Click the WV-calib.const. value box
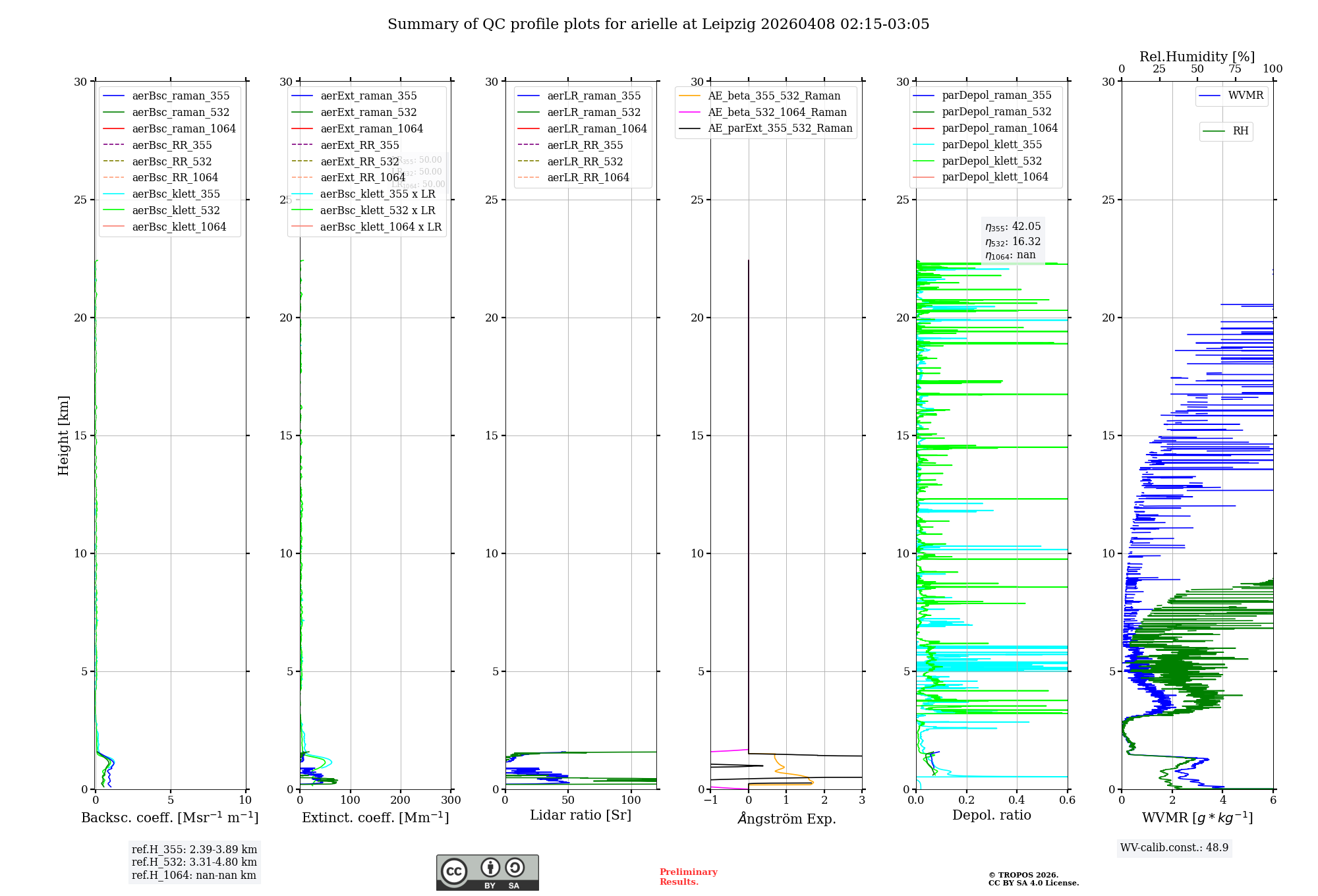1318x896 pixels. click(1174, 848)
